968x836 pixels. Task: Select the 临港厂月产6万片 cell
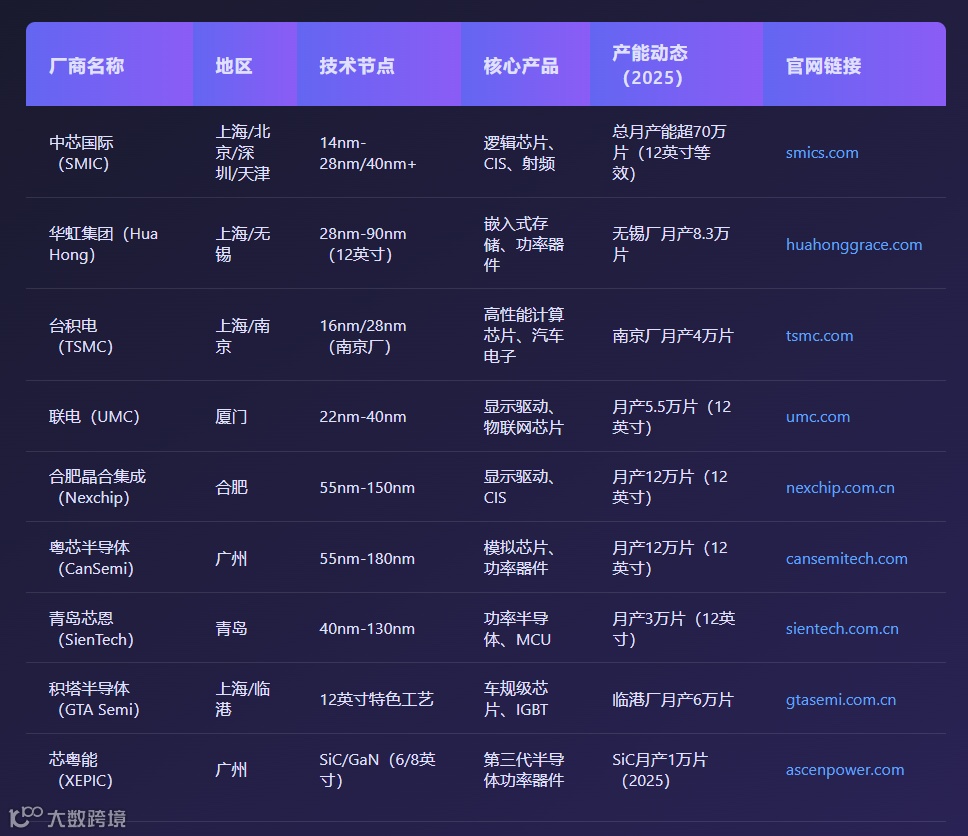pos(677,699)
